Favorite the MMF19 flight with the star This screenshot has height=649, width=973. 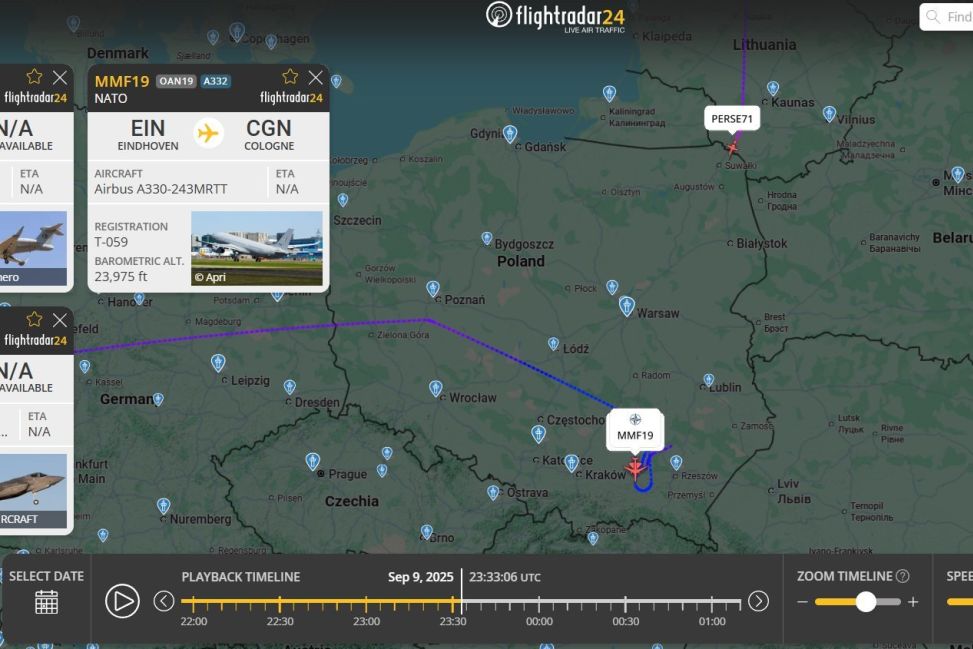(290, 77)
